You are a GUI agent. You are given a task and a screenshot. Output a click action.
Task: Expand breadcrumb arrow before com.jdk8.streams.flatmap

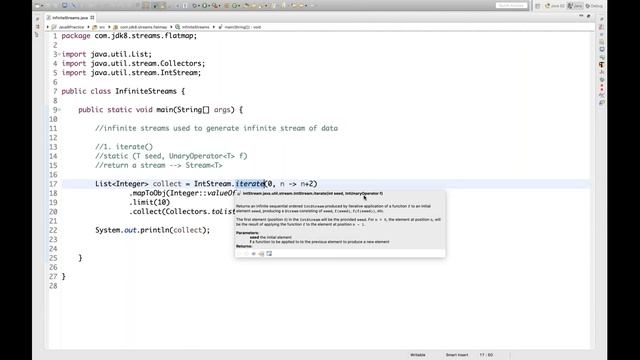pos(109,27)
